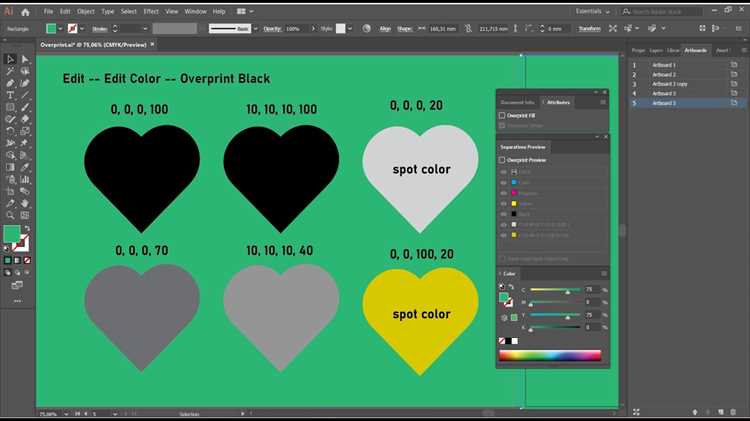
Task: Select the Type tool
Action: pyautogui.click(x=10, y=95)
